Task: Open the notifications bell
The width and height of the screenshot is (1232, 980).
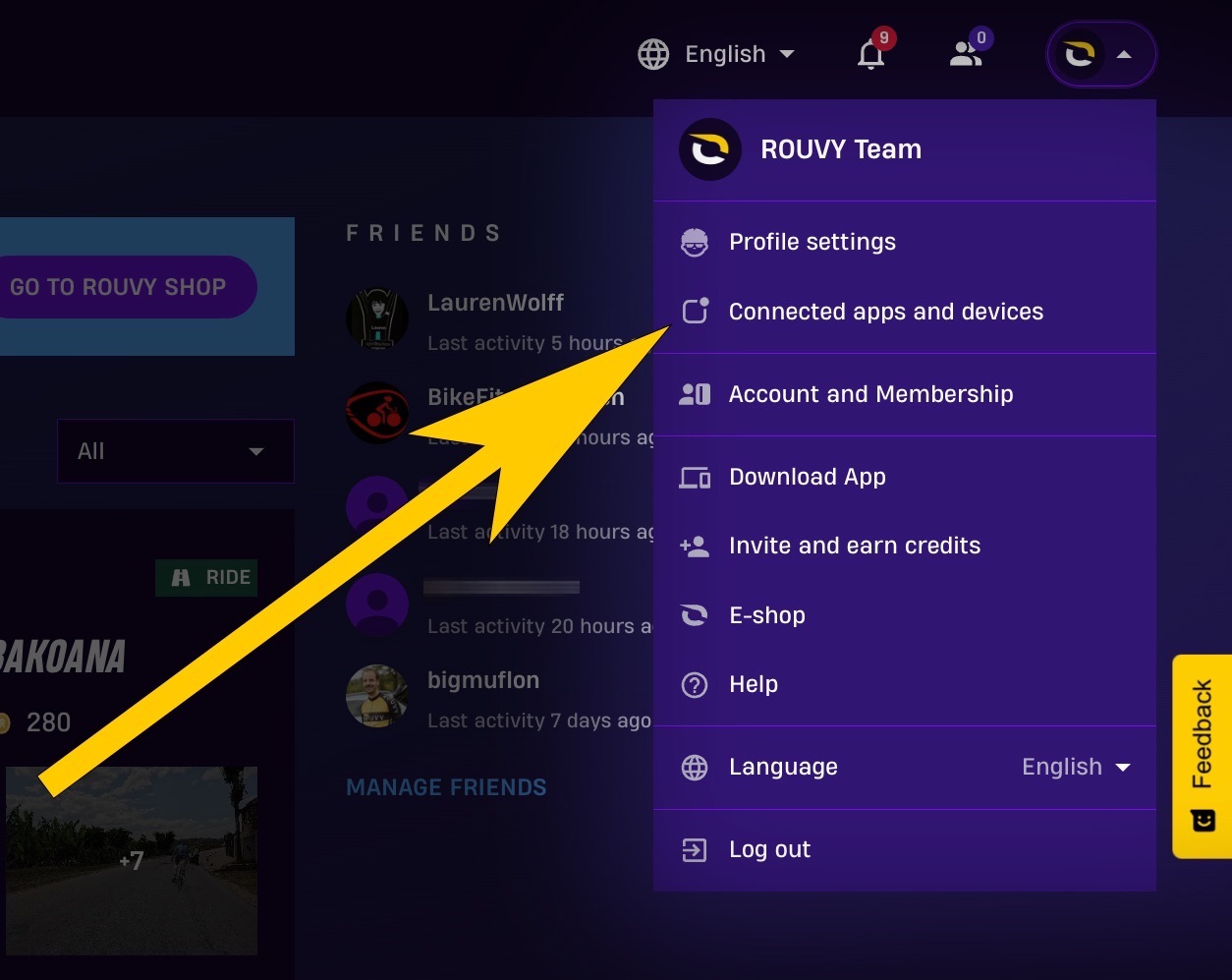Action: click(871, 54)
